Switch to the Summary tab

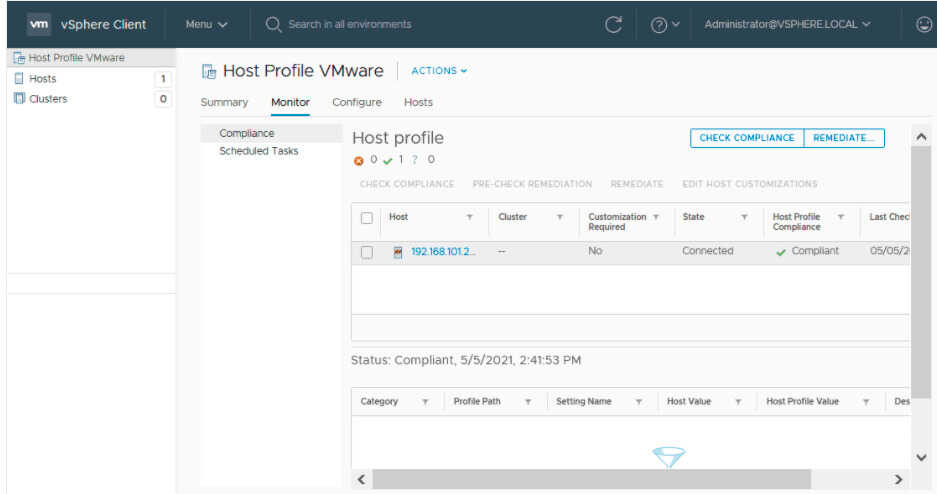224,102
